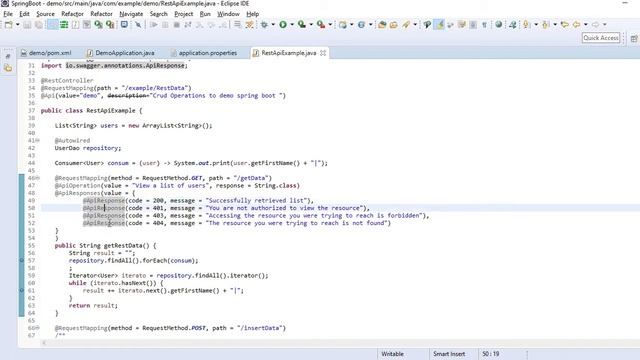Click the Resume debug icon

pos(154,25)
